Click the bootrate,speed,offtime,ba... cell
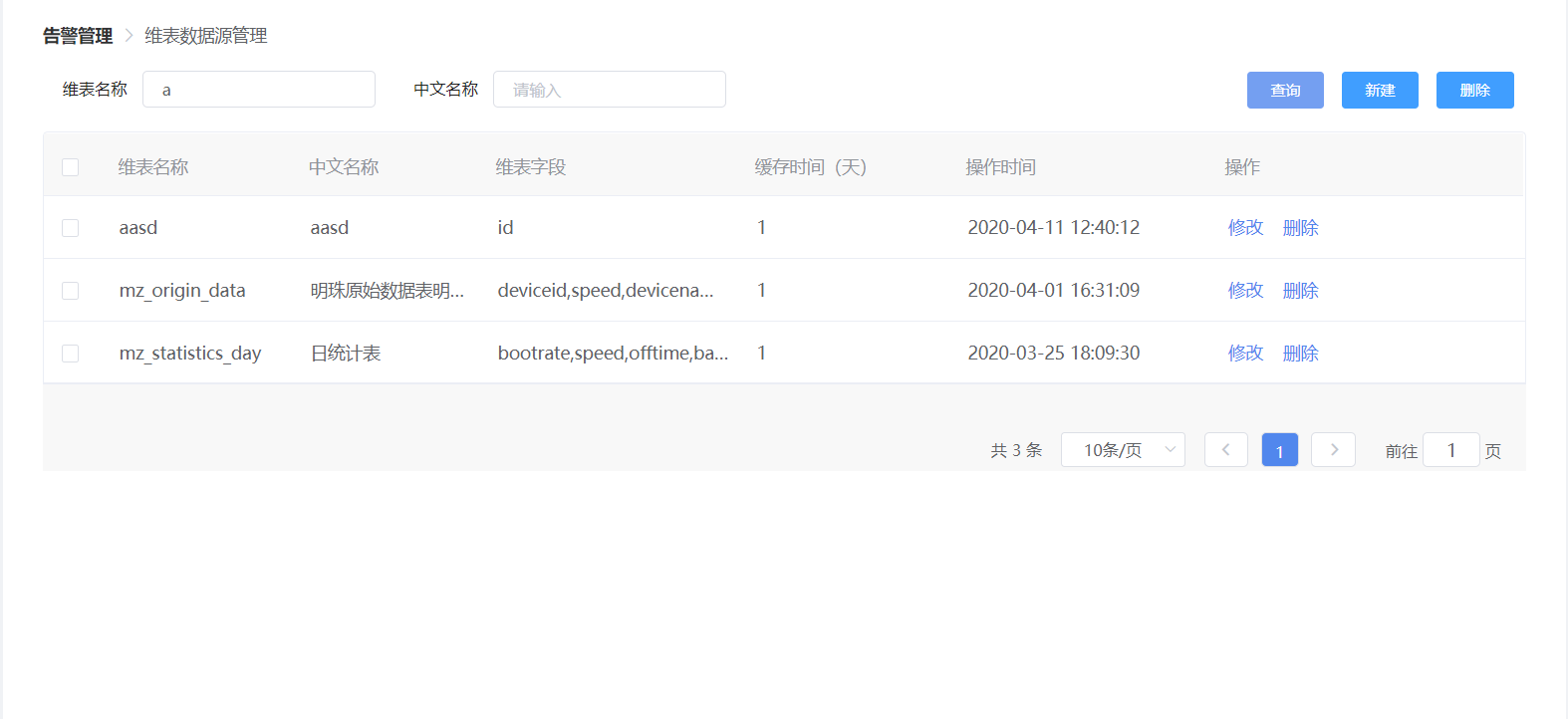The height and width of the screenshot is (719, 1568). click(x=614, y=354)
